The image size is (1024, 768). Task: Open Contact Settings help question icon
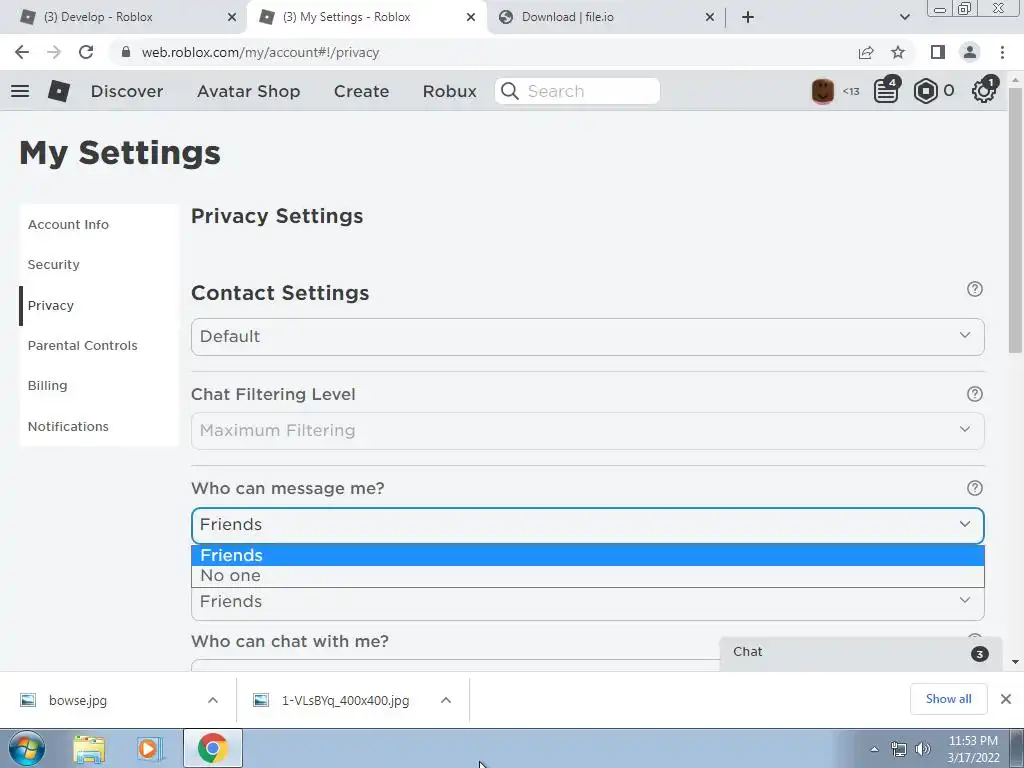[x=974, y=289]
